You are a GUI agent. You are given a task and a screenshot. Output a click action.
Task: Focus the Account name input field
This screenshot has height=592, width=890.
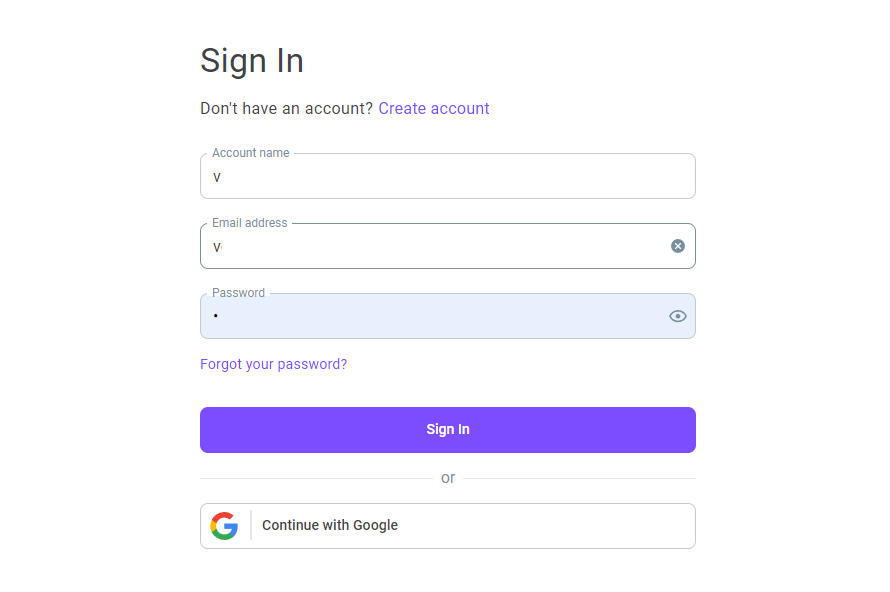[448, 176]
